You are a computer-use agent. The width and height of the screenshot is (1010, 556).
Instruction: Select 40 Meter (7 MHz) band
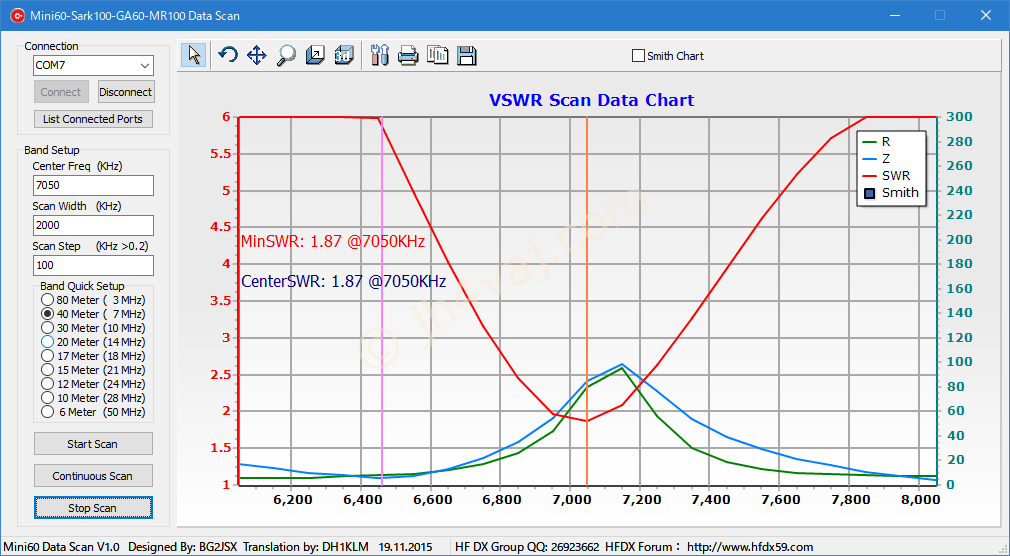pyautogui.click(x=47, y=314)
